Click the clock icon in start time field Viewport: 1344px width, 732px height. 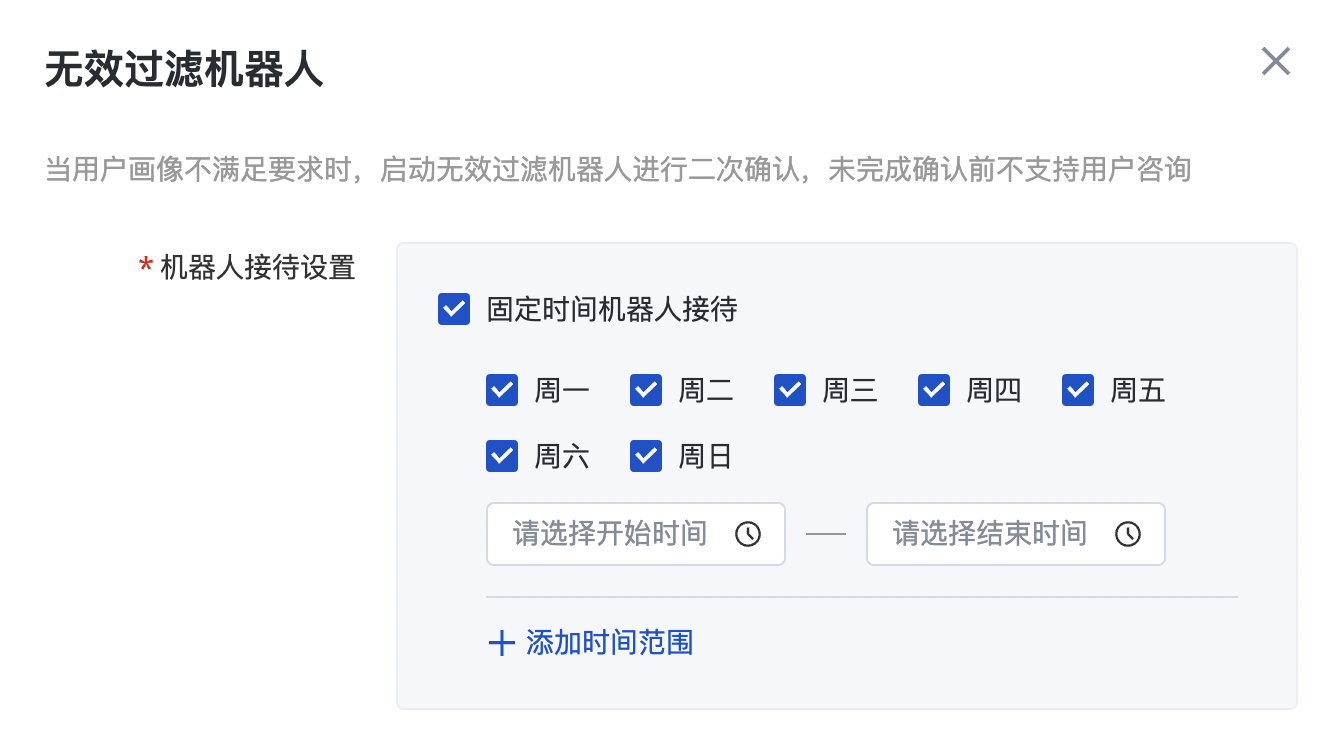tap(748, 534)
